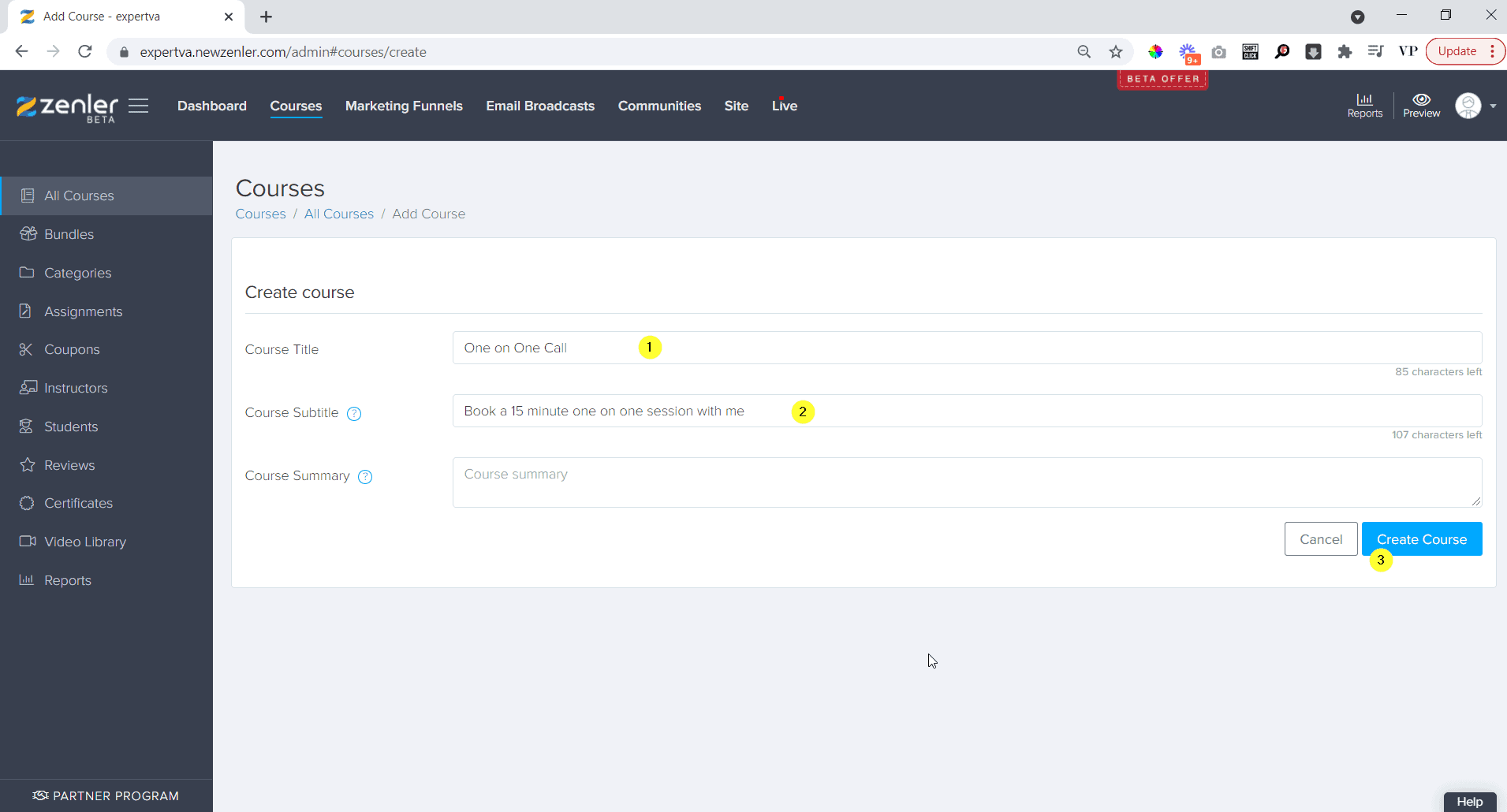Cancel the course creation
The image size is (1507, 812).
tap(1320, 538)
